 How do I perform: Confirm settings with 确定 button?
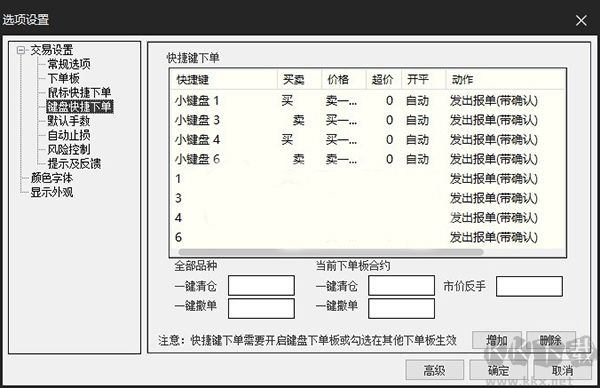pyautogui.click(x=499, y=370)
